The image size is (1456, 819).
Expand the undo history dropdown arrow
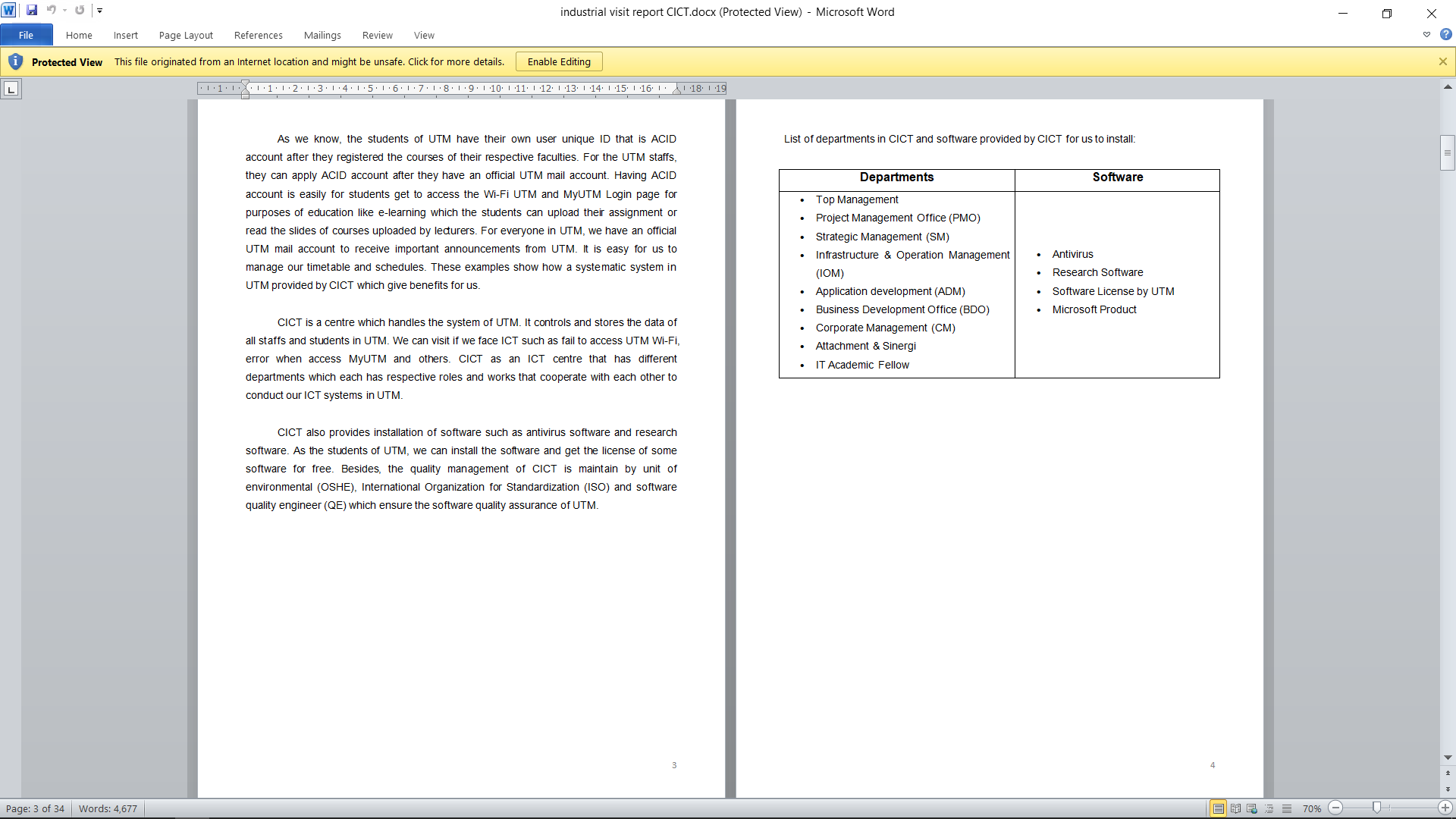pyautogui.click(x=64, y=11)
